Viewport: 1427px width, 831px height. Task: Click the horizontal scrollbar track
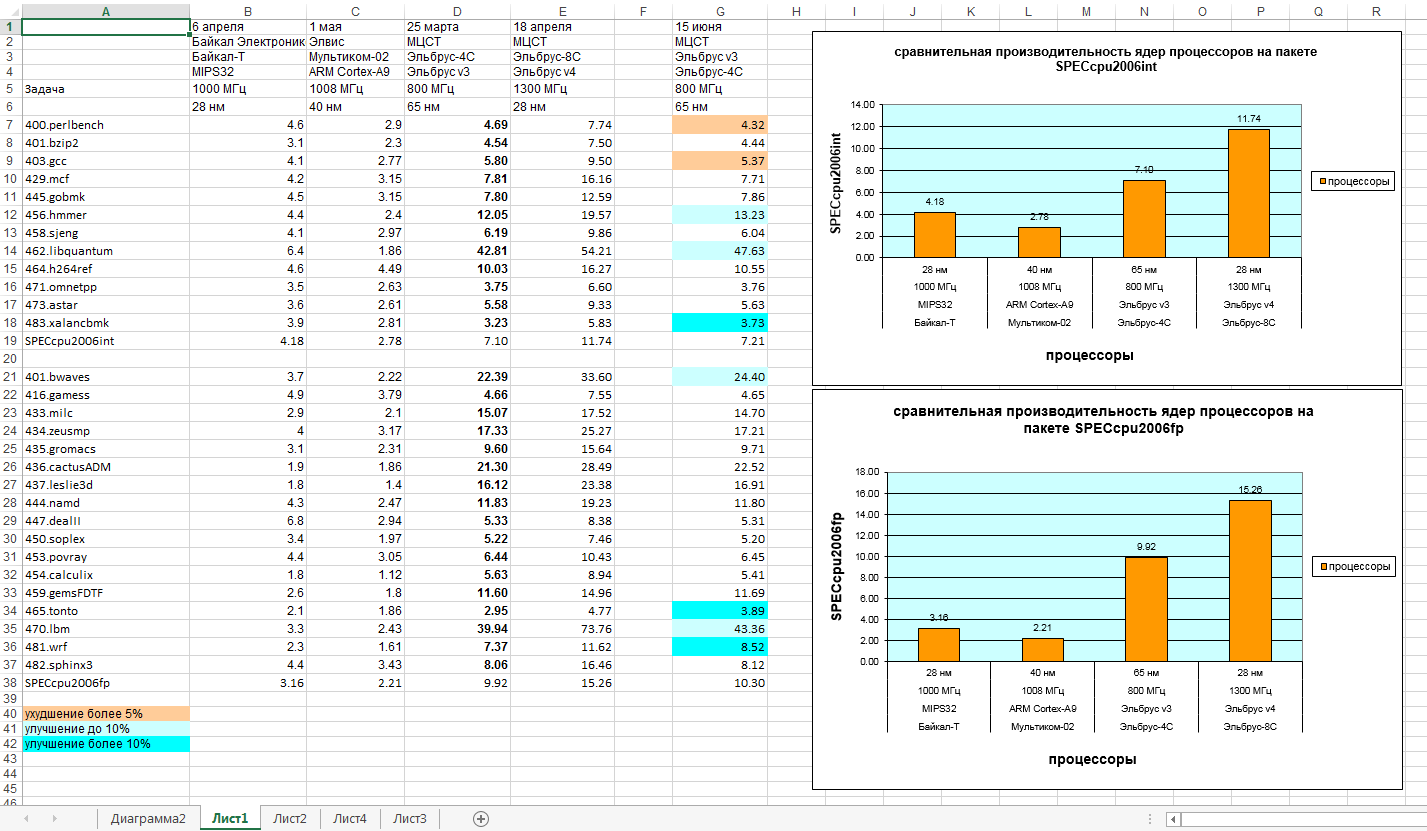point(1300,818)
